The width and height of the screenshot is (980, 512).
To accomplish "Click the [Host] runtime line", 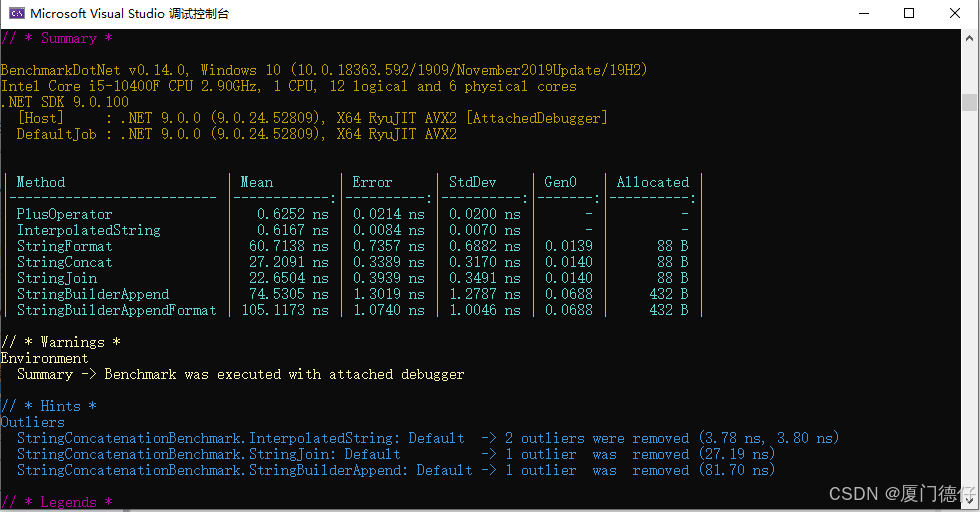I will coord(312,118).
